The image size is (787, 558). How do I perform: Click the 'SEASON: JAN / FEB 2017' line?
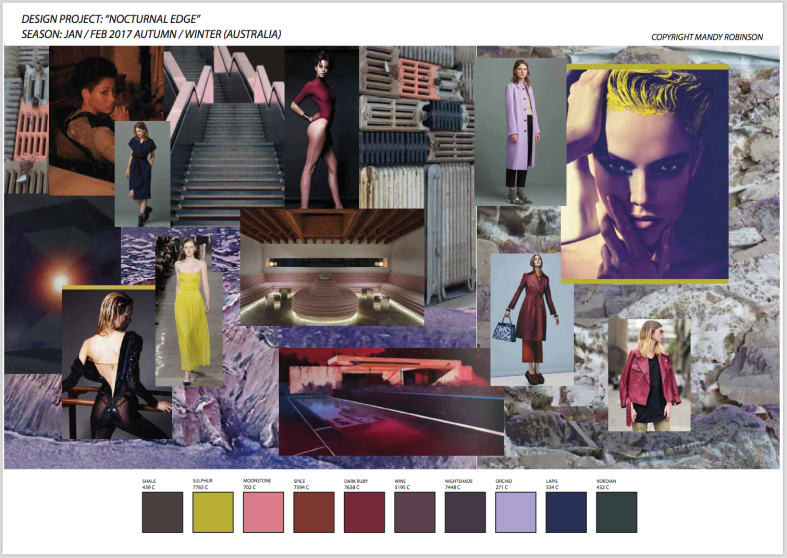click(151, 34)
